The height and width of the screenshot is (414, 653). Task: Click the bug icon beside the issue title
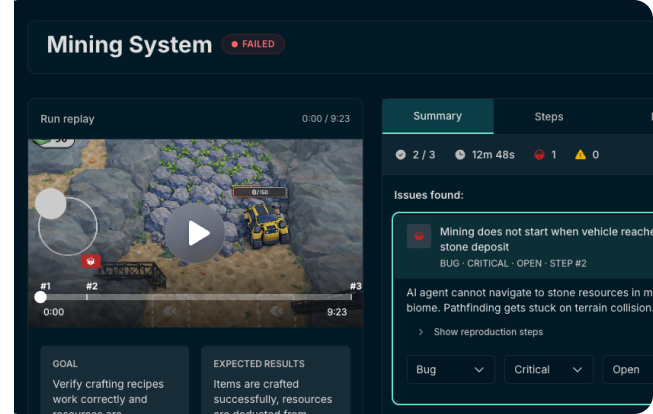(x=419, y=237)
